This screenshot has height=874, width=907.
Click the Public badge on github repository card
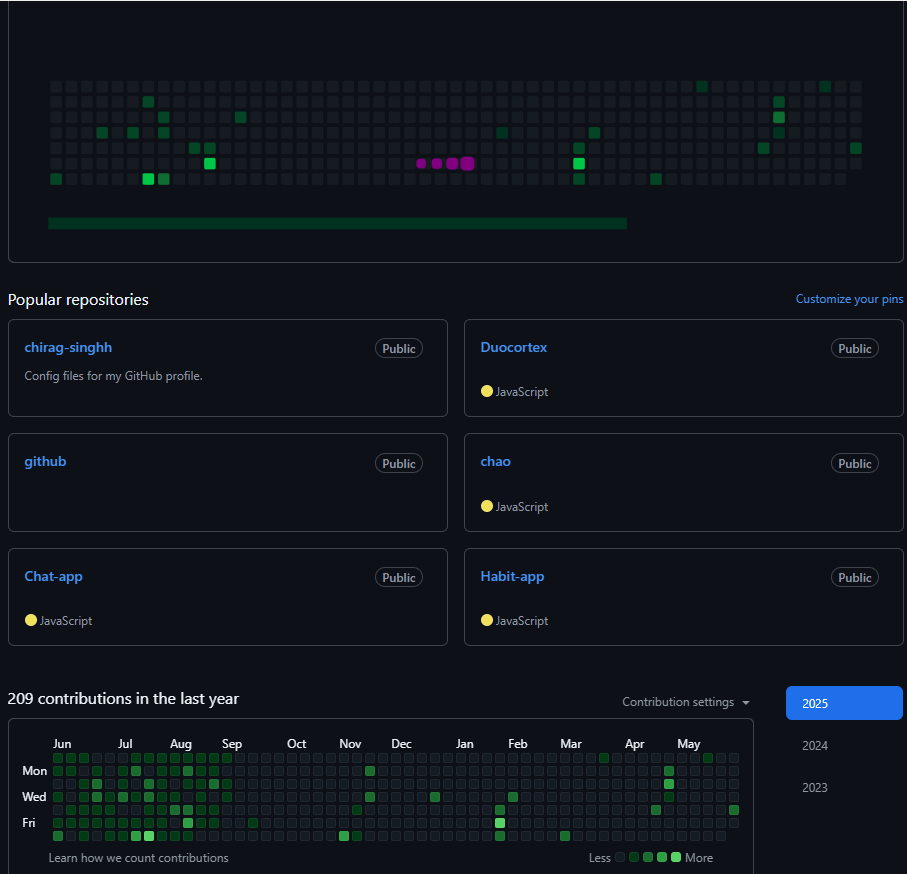pos(399,464)
